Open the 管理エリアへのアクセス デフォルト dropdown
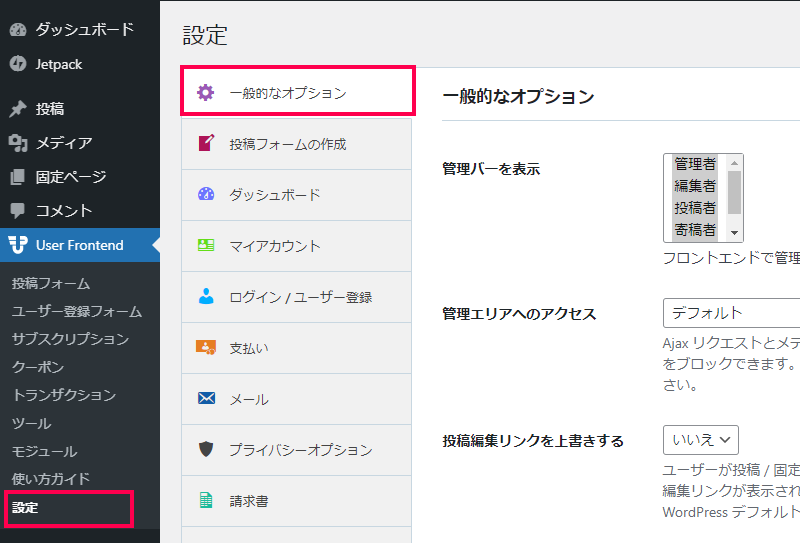 click(732, 313)
